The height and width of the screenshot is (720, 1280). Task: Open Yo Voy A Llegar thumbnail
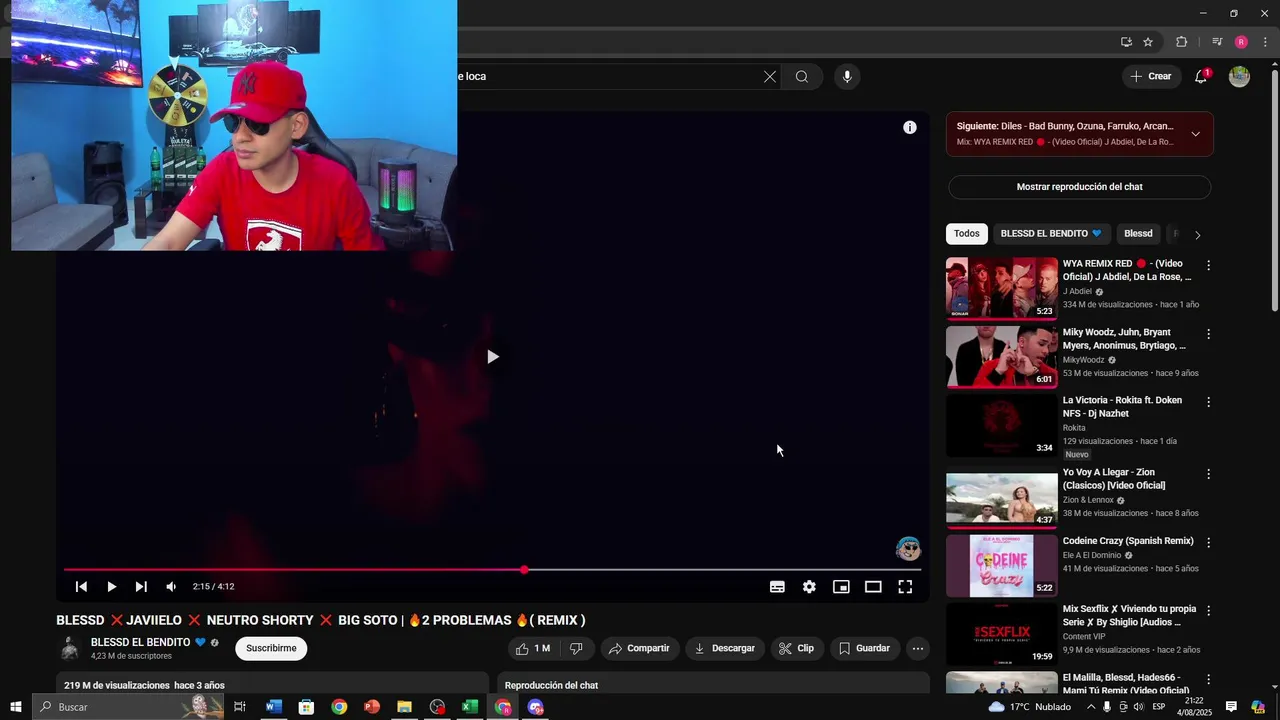pos(1002,498)
